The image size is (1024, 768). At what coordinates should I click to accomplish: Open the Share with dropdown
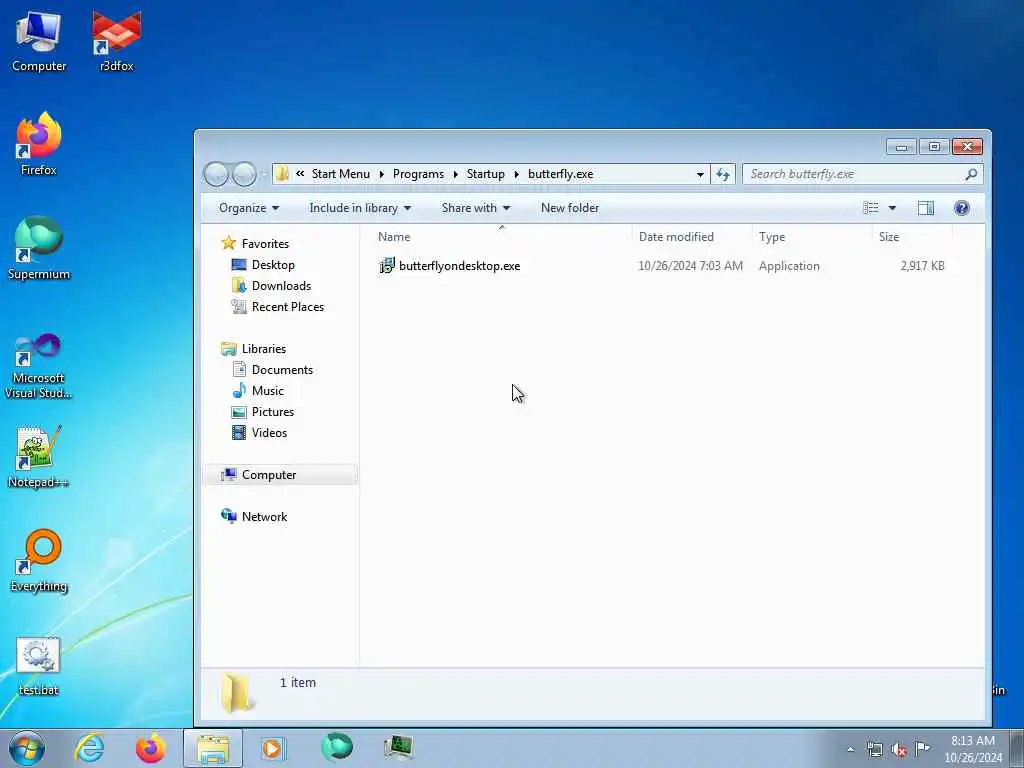[475, 208]
